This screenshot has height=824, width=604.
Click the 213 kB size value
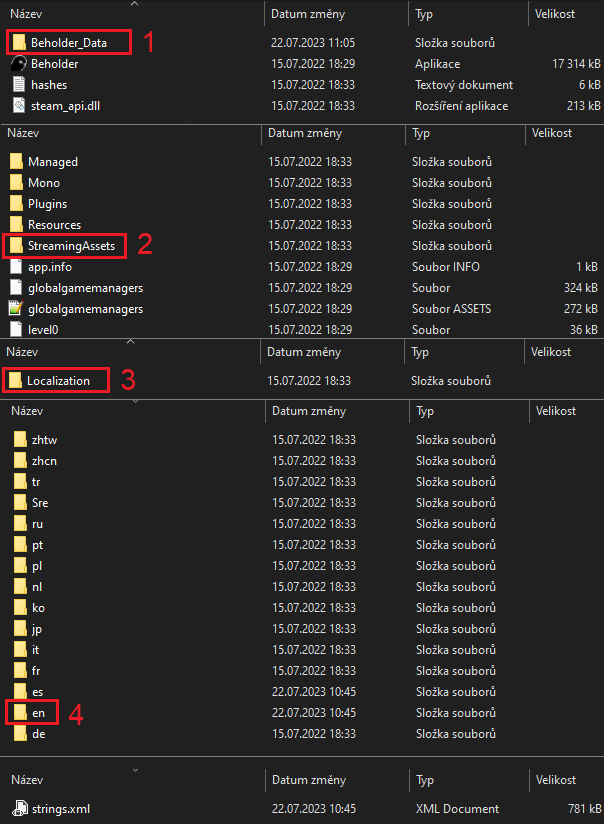click(583, 106)
